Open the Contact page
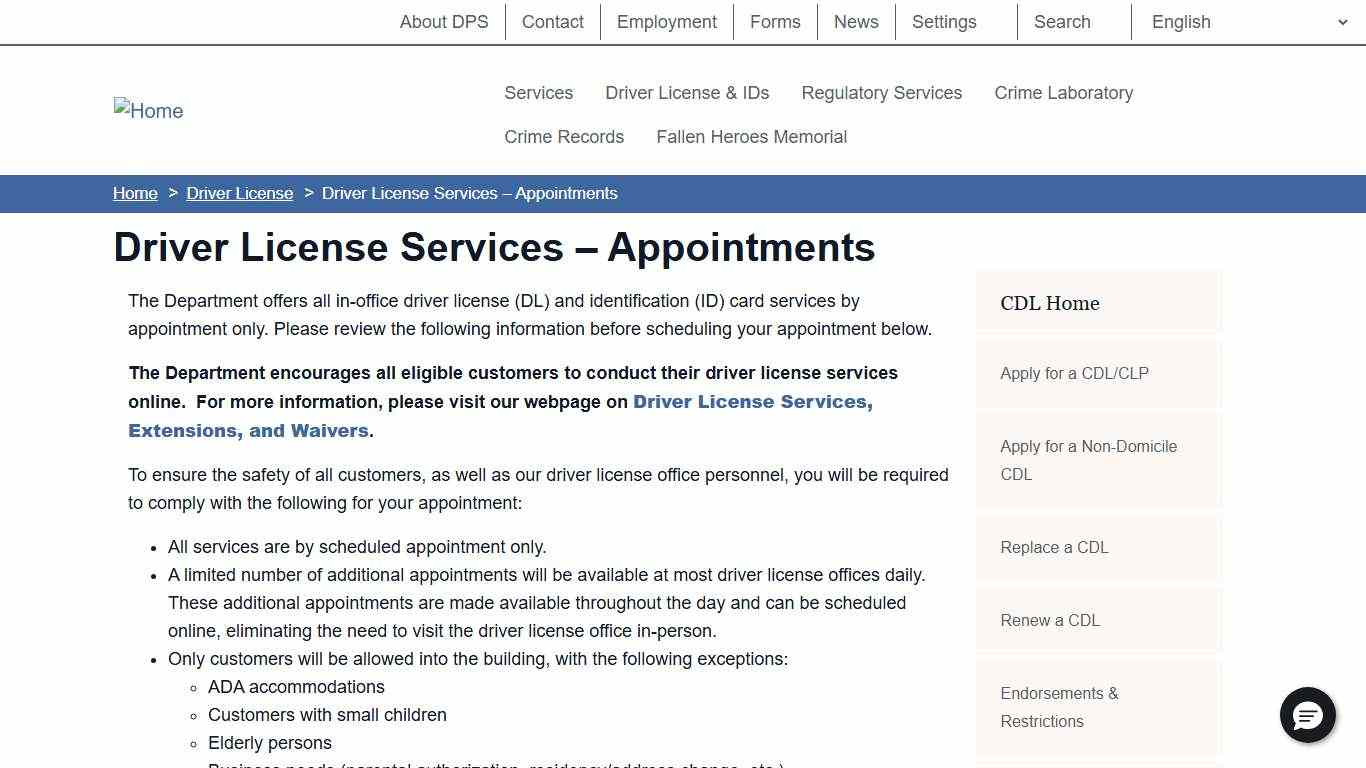The width and height of the screenshot is (1366, 768). [552, 21]
